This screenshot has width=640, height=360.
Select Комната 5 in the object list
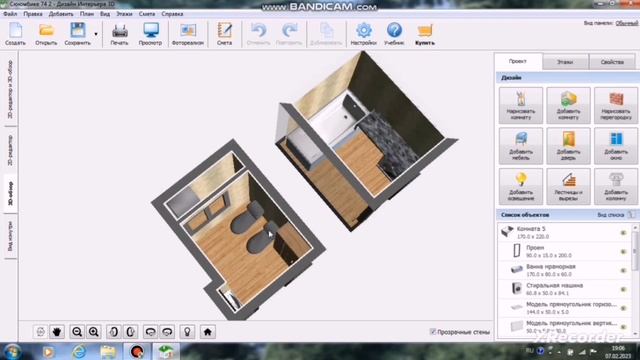pos(563,233)
